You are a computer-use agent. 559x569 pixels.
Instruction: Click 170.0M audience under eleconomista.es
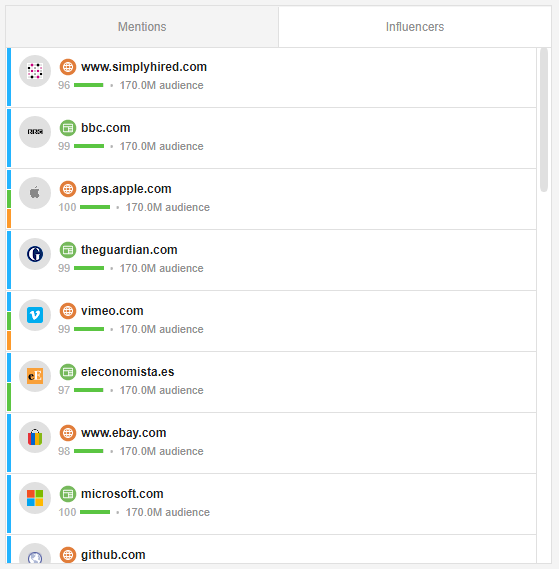162,390
